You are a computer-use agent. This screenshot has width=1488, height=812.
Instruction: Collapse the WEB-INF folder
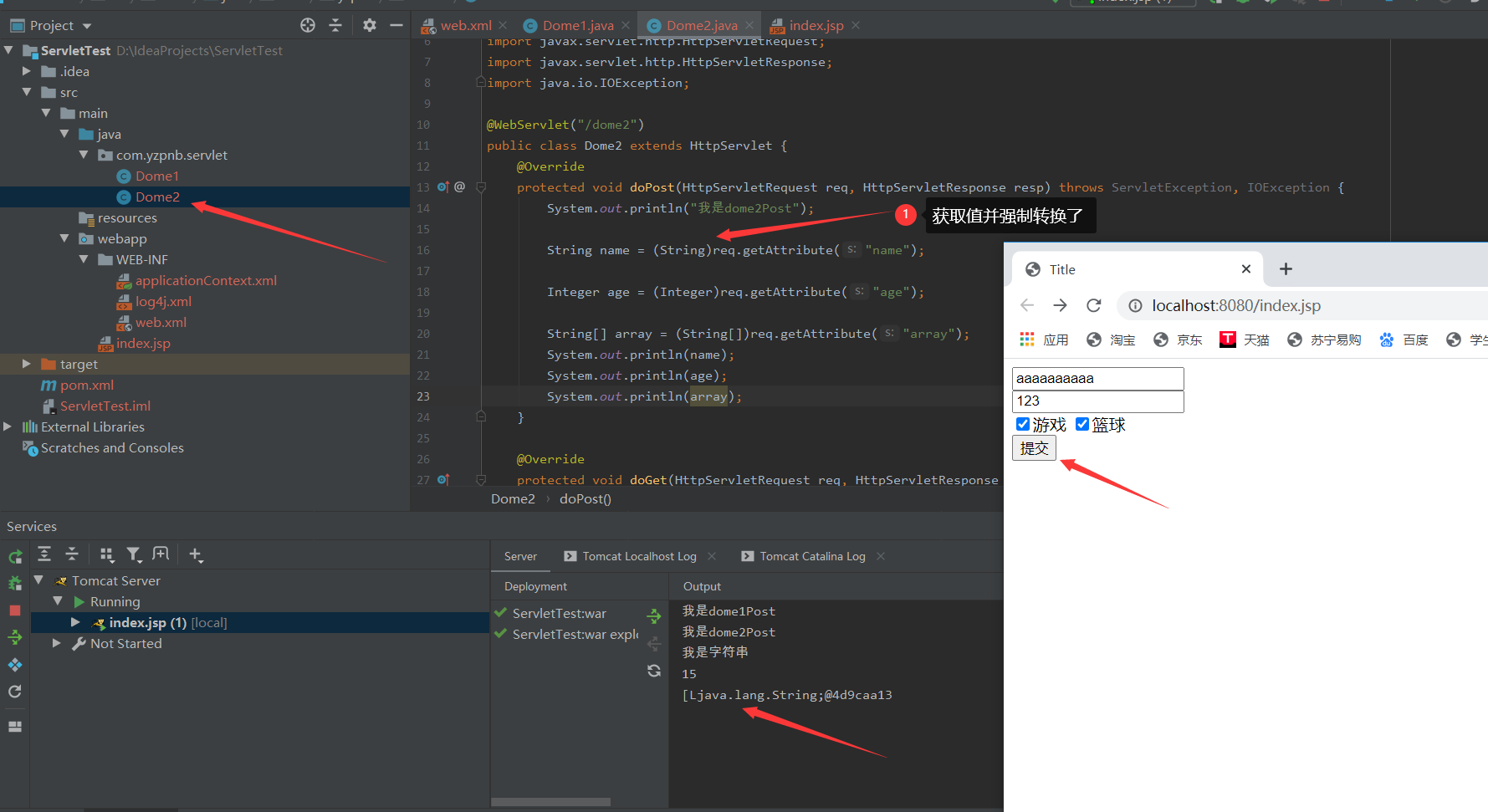coord(84,259)
